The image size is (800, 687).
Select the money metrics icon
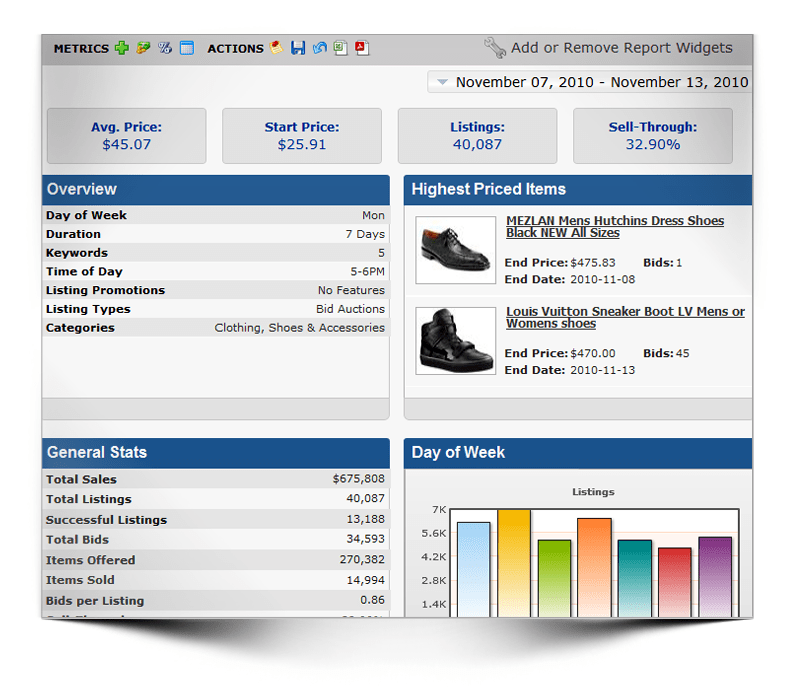click(143, 48)
